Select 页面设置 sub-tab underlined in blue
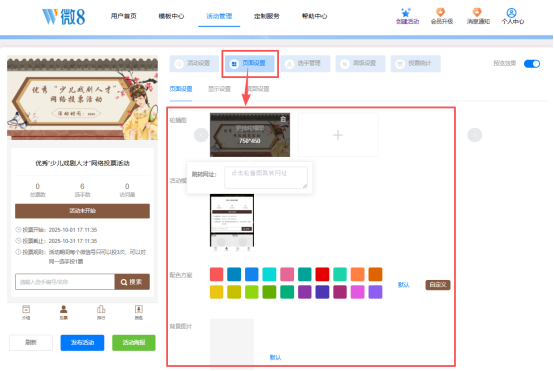Image resolution: width=554 pixels, height=371 pixels. 181,89
